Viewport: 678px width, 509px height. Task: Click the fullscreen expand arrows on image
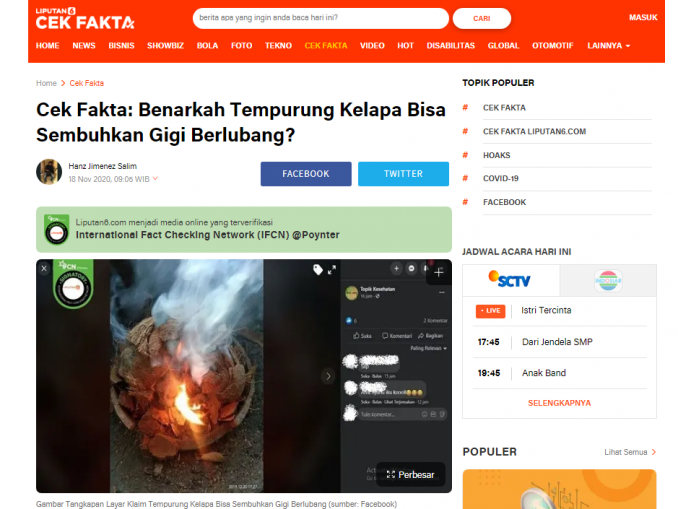pos(332,270)
